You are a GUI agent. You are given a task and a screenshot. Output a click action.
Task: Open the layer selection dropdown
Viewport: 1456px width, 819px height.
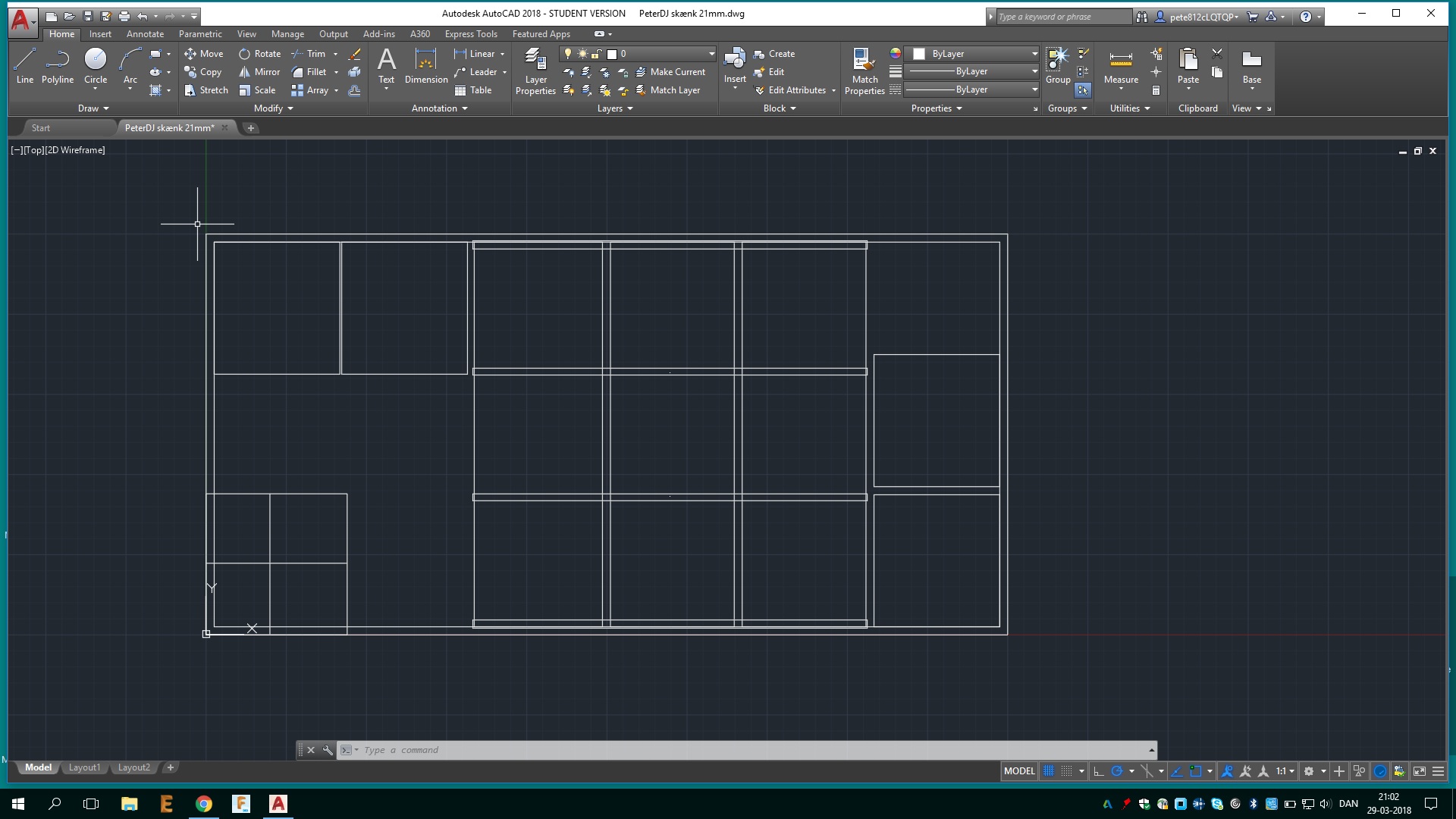coord(711,54)
